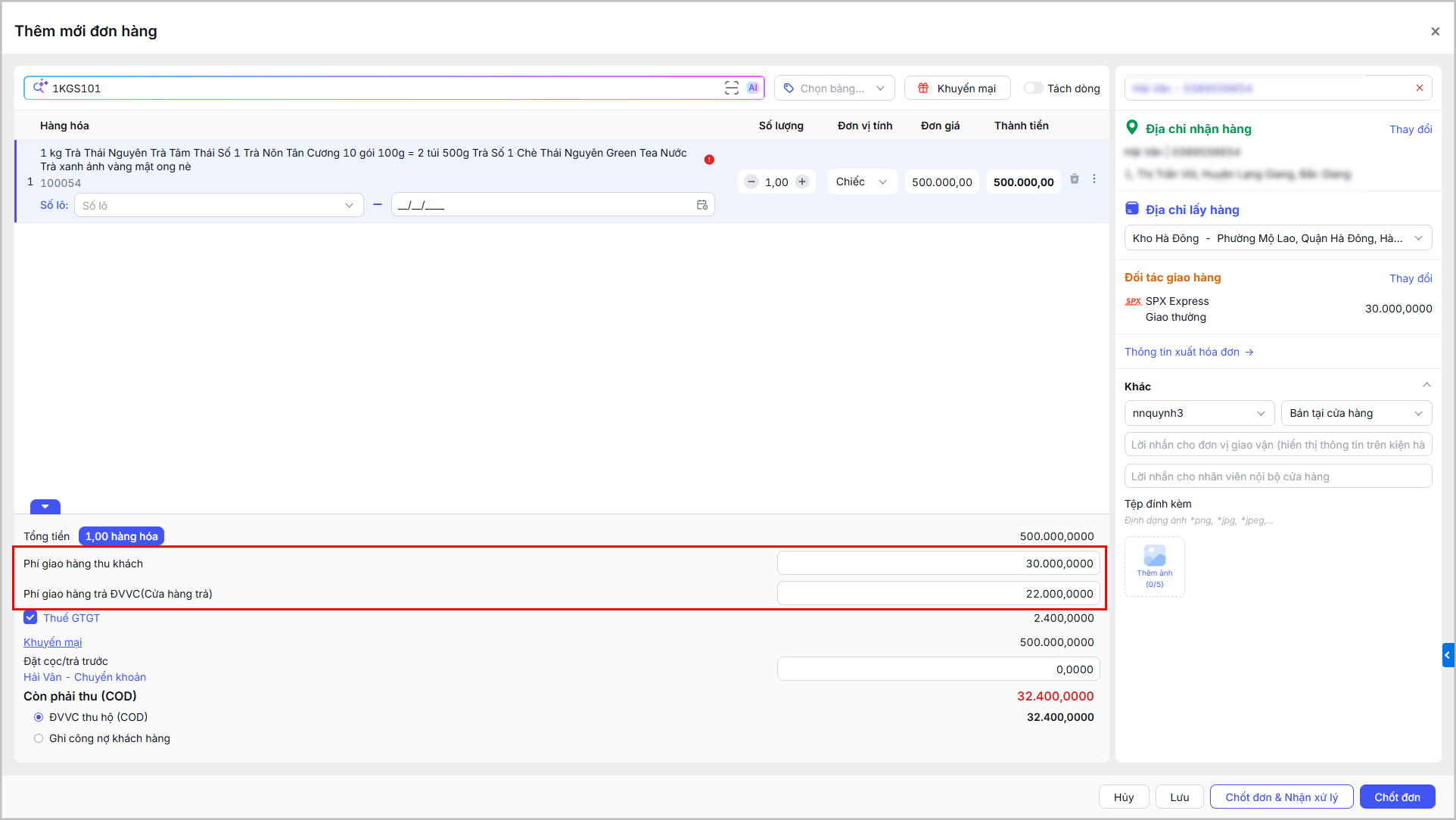Expand Kho Hà Đông pickup address dropdown
1456x820 pixels.
1278,238
